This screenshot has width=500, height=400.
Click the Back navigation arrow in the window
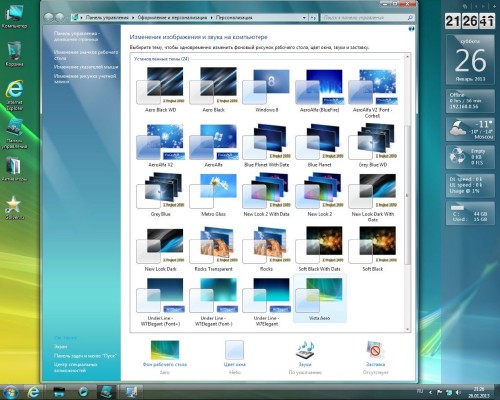pos(49,17)
